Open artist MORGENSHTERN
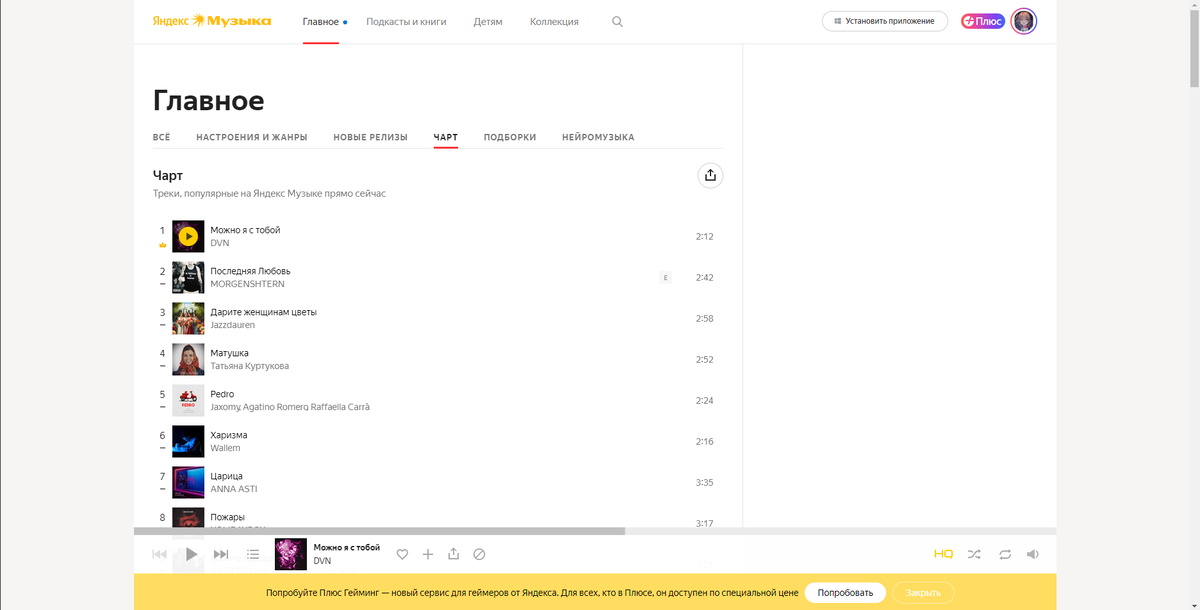This screenshot has height=610, width=1200. pyautogui.click(x=247, y=284)
